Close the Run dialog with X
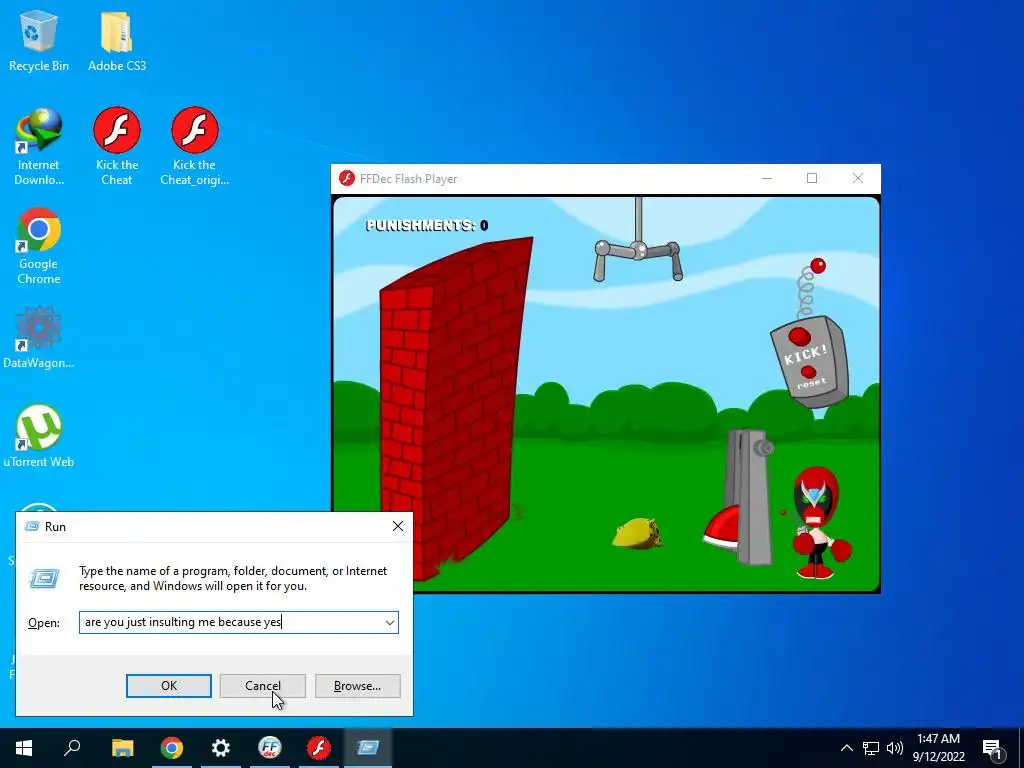This screenshot has height=768, width=1024. [x=398, y=526]
